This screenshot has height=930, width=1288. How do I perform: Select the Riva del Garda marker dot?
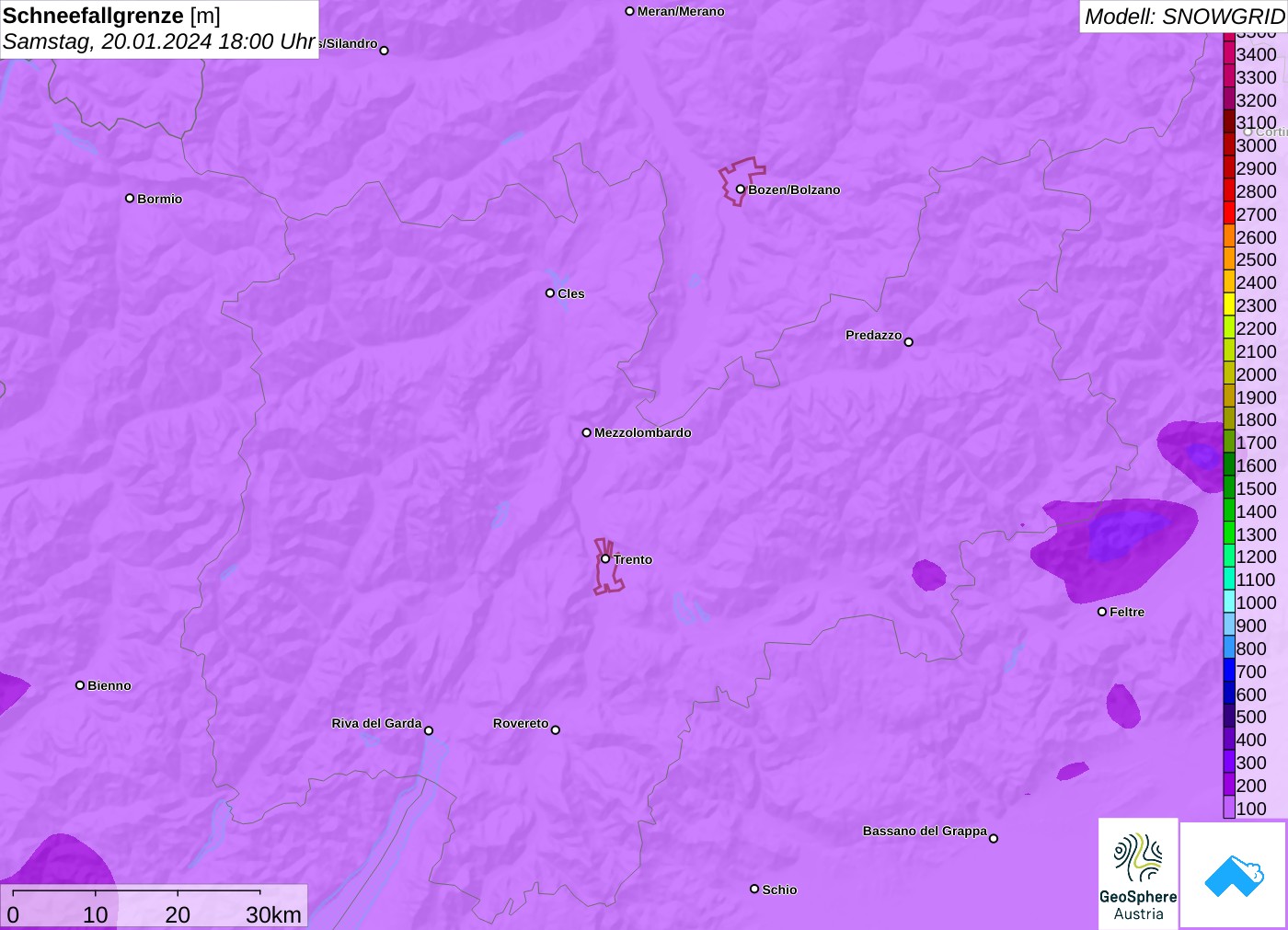point(429,730)
